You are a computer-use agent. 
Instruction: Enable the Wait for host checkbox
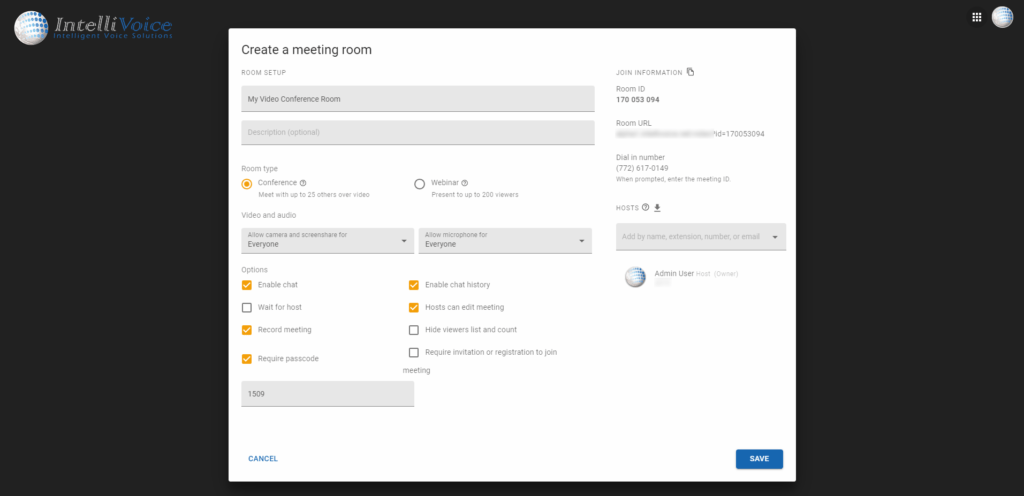pyautogui.click(x=247, y=307)
